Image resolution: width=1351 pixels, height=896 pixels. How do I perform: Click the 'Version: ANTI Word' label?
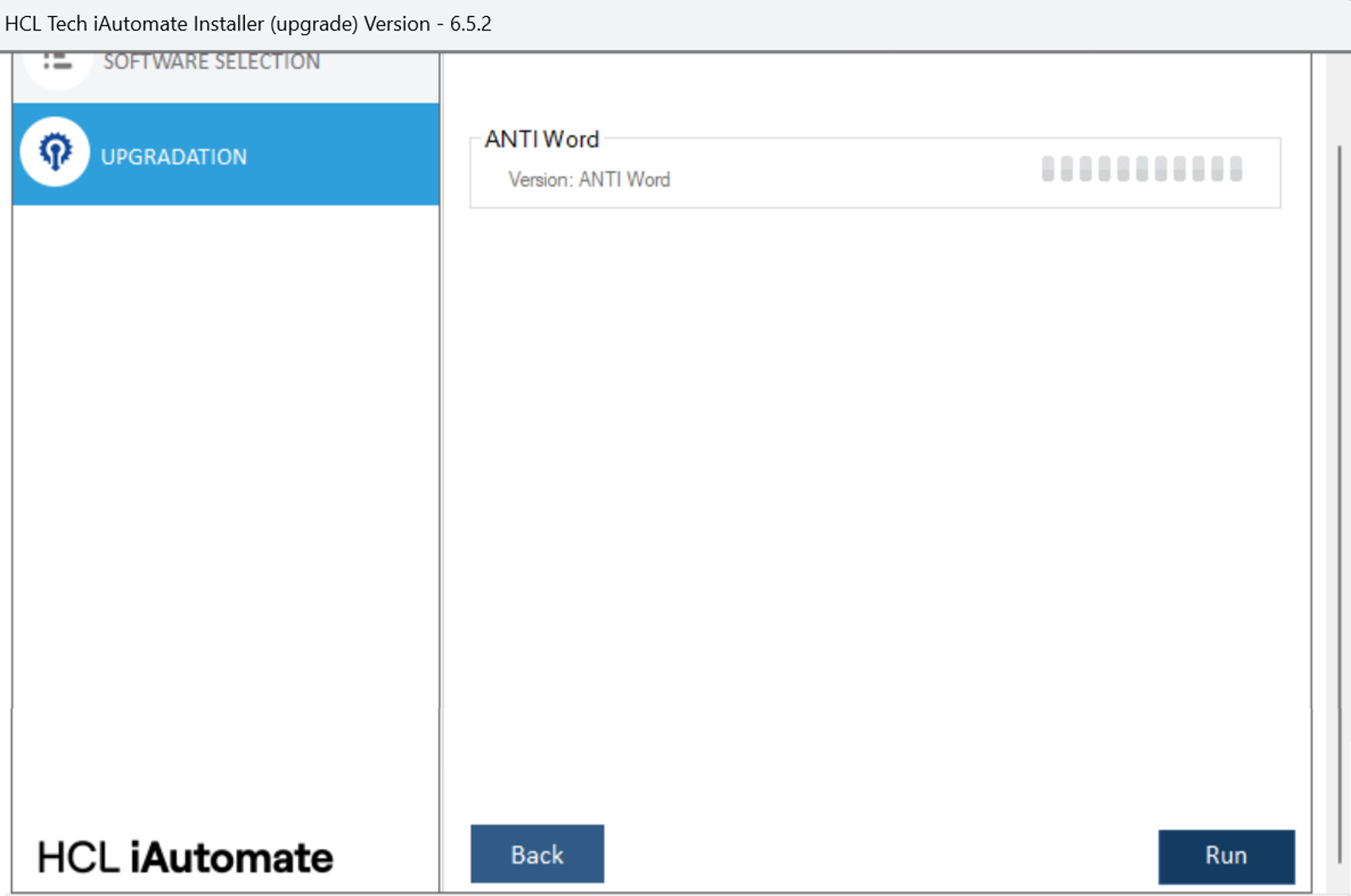(x=589, y=180)
